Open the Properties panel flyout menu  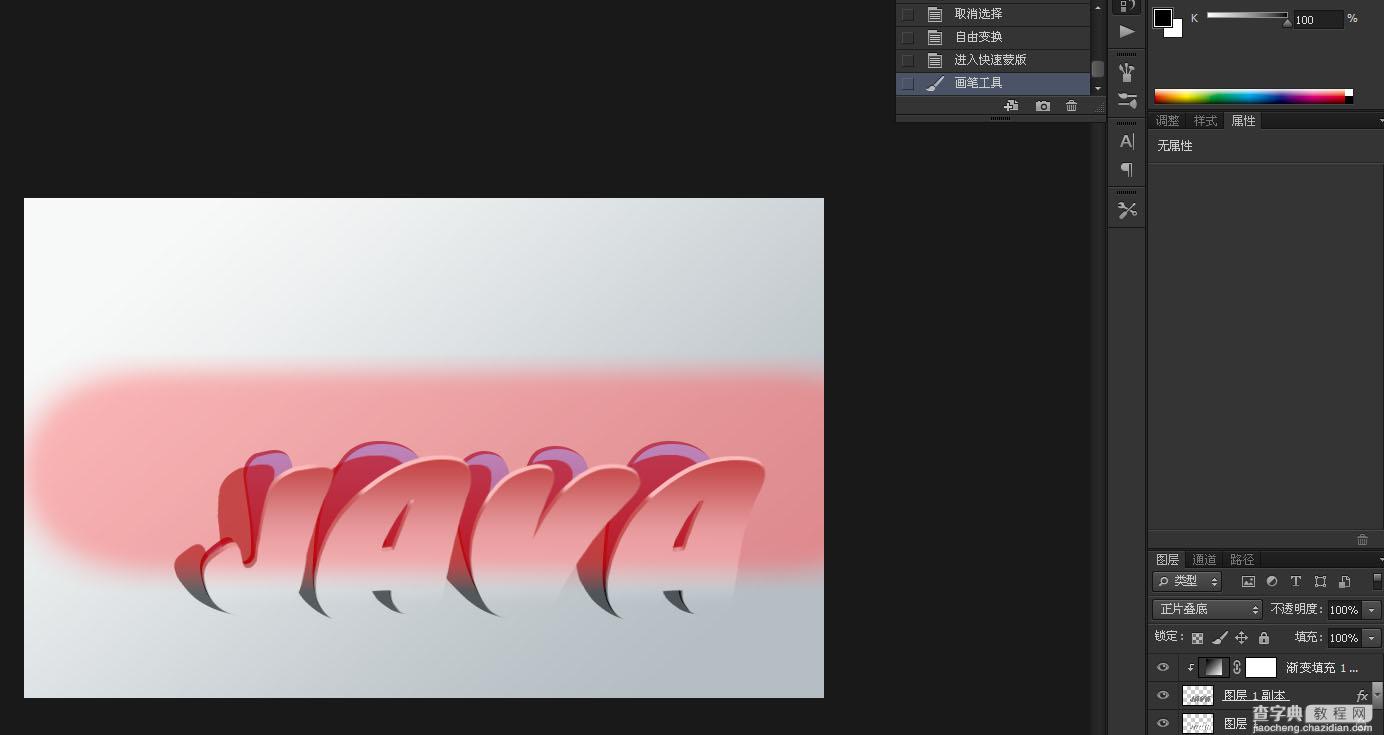pyautogui.click(x=1380, y=121)
